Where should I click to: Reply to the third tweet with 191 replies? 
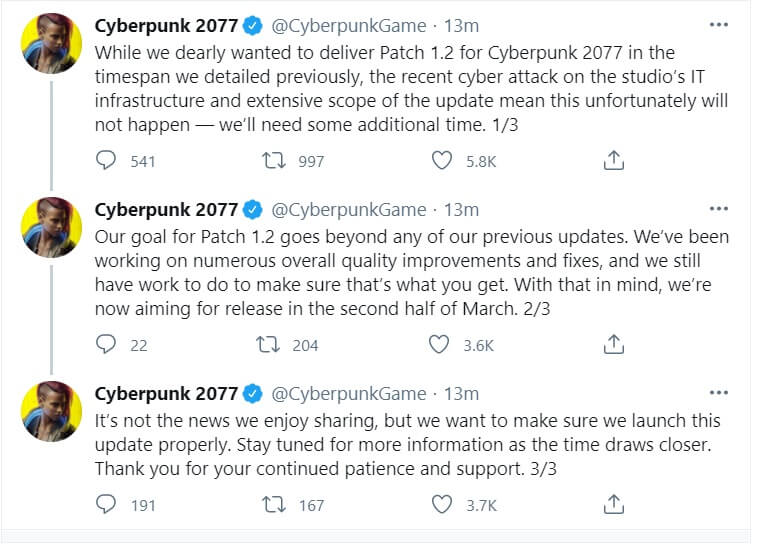coord(106,505)
